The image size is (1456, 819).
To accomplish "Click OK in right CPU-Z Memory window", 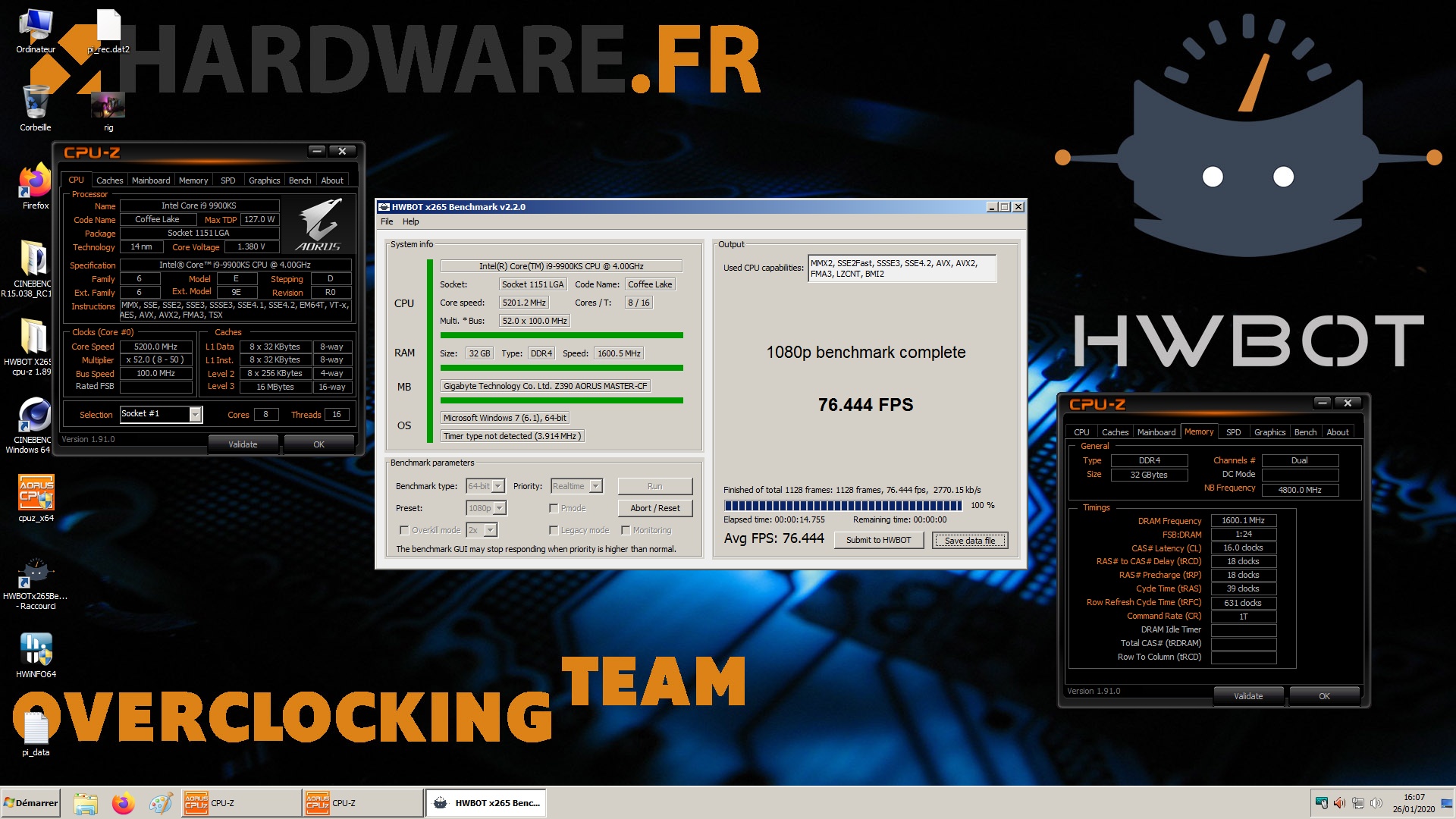I will [1324, 696].
